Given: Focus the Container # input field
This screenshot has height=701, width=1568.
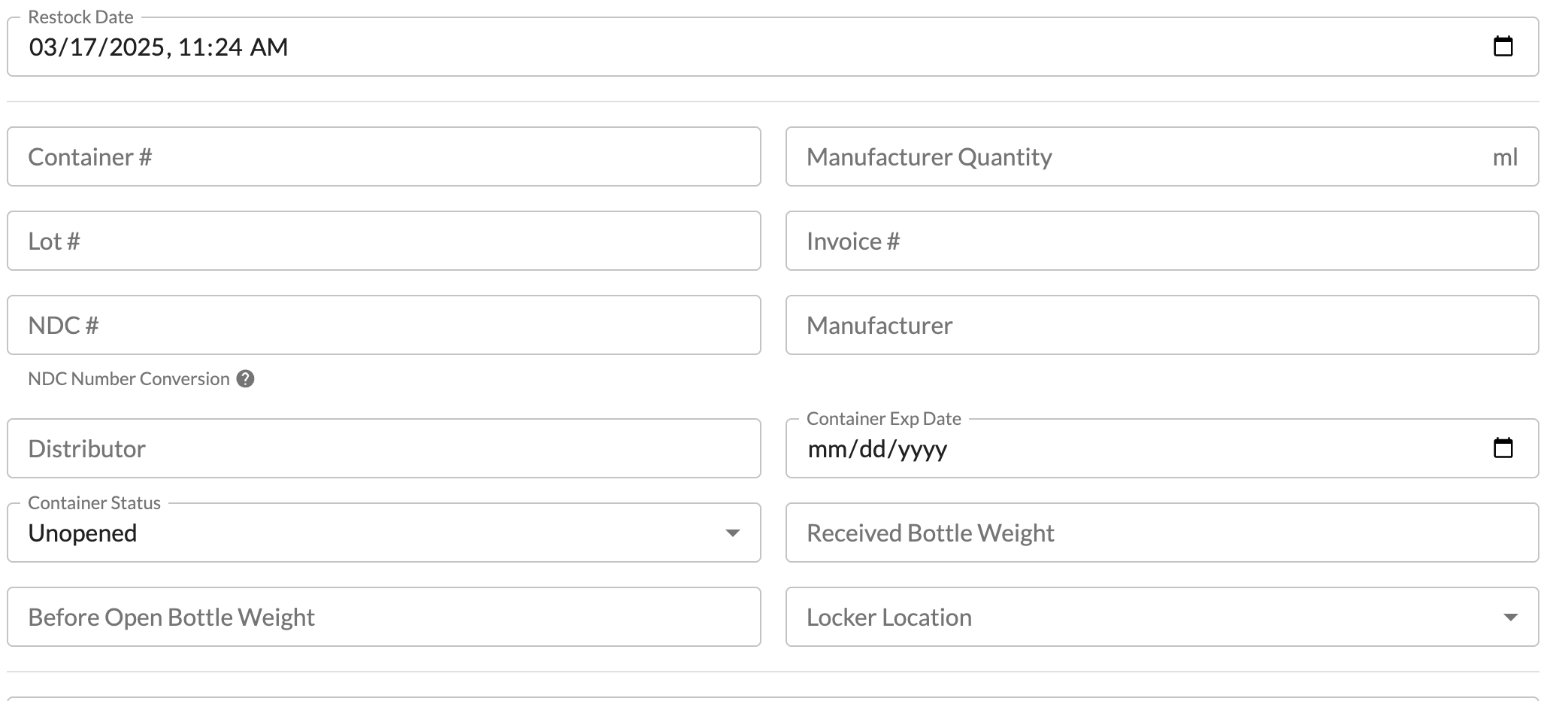Looking at the screenshot, I should pyautogui.click(x=384, y=156).
